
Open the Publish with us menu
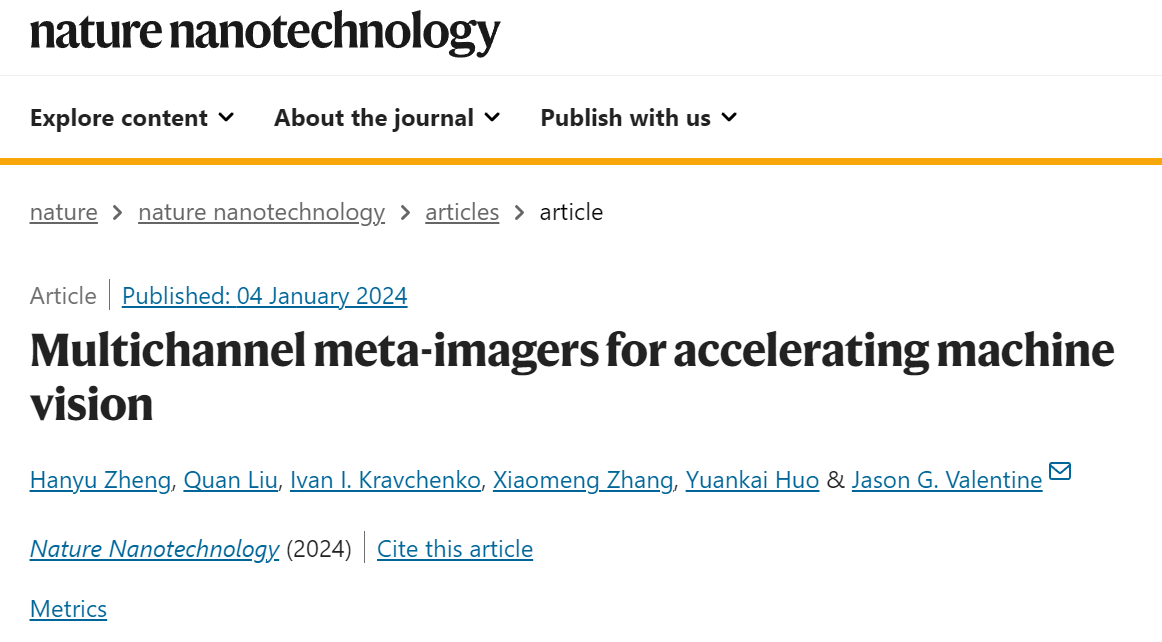click(x=639, y=118)
